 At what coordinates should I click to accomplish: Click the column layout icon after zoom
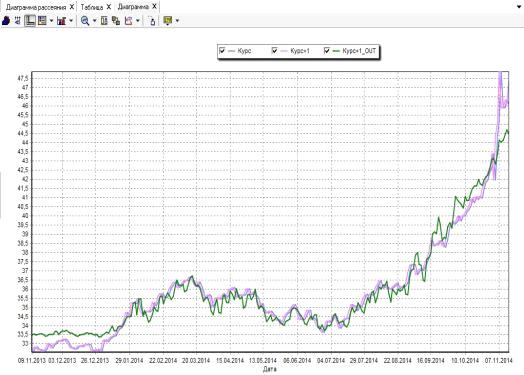(104, 21)
